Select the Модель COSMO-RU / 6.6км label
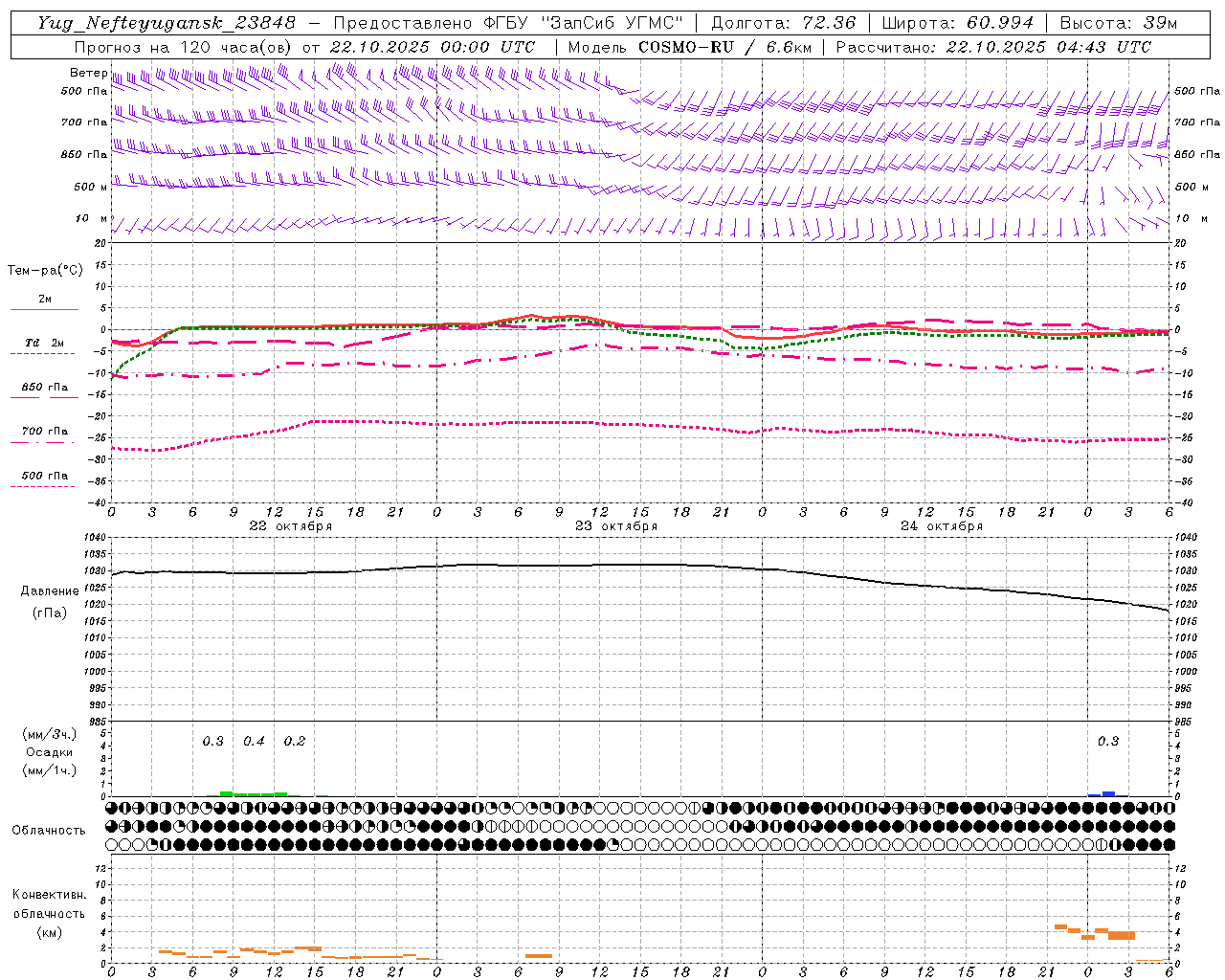Image resolution: width=1225 pixels, height=980 pixels. point(690,47)
